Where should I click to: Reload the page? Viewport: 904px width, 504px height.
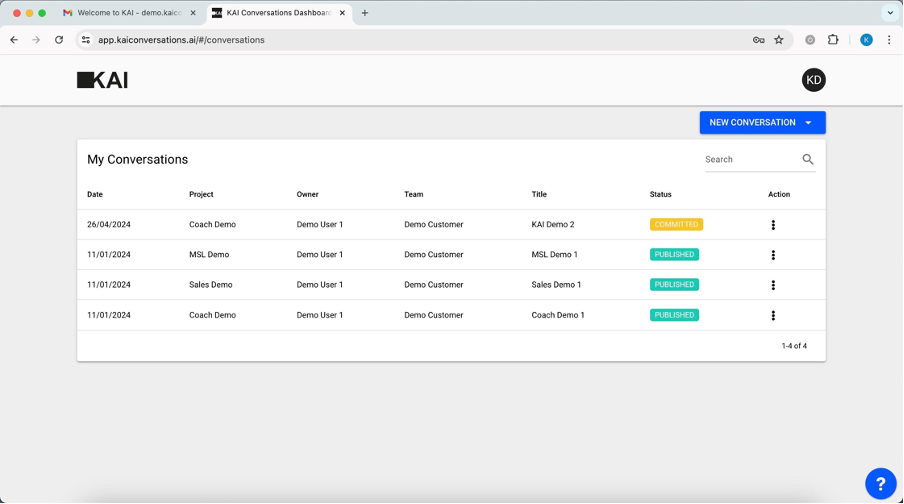click(59, 40)
